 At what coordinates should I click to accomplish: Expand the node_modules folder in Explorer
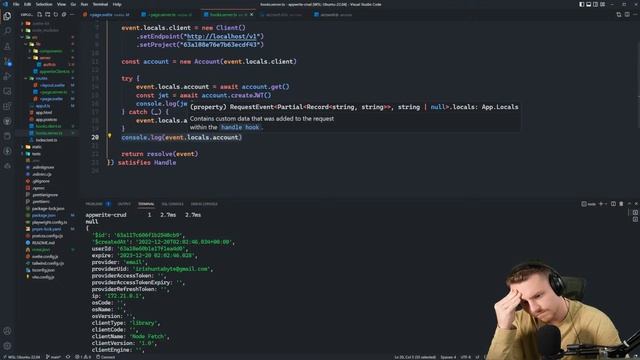(45, 30)
